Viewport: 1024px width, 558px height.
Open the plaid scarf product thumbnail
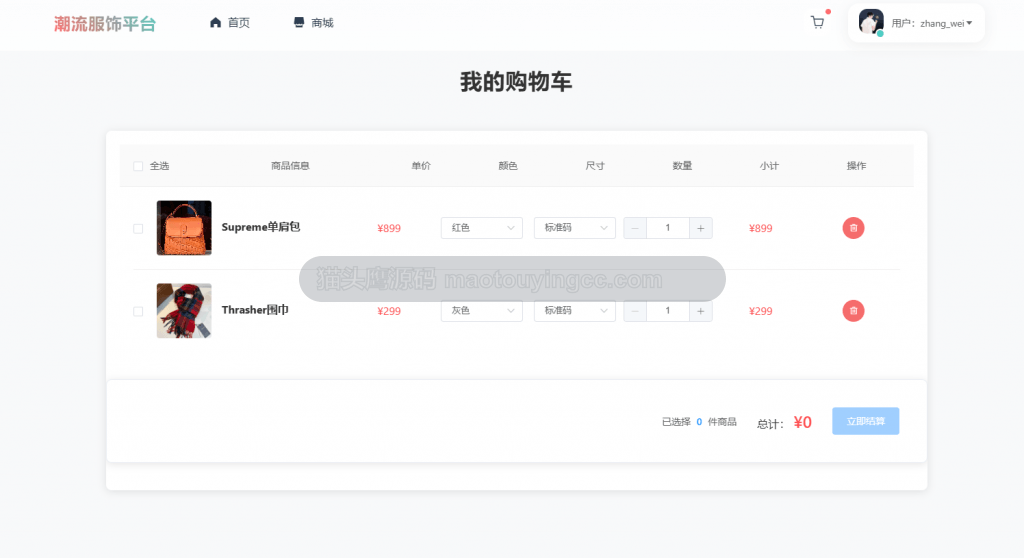click(x=184, y=310)
